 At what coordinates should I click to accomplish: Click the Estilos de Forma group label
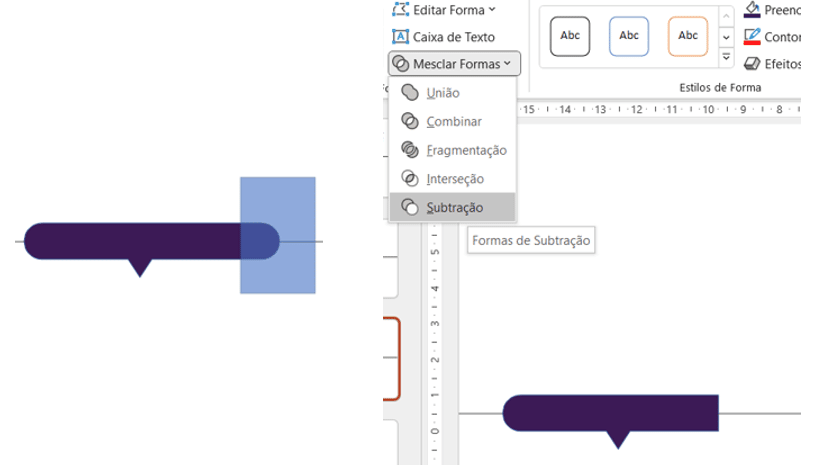point(720,88)
